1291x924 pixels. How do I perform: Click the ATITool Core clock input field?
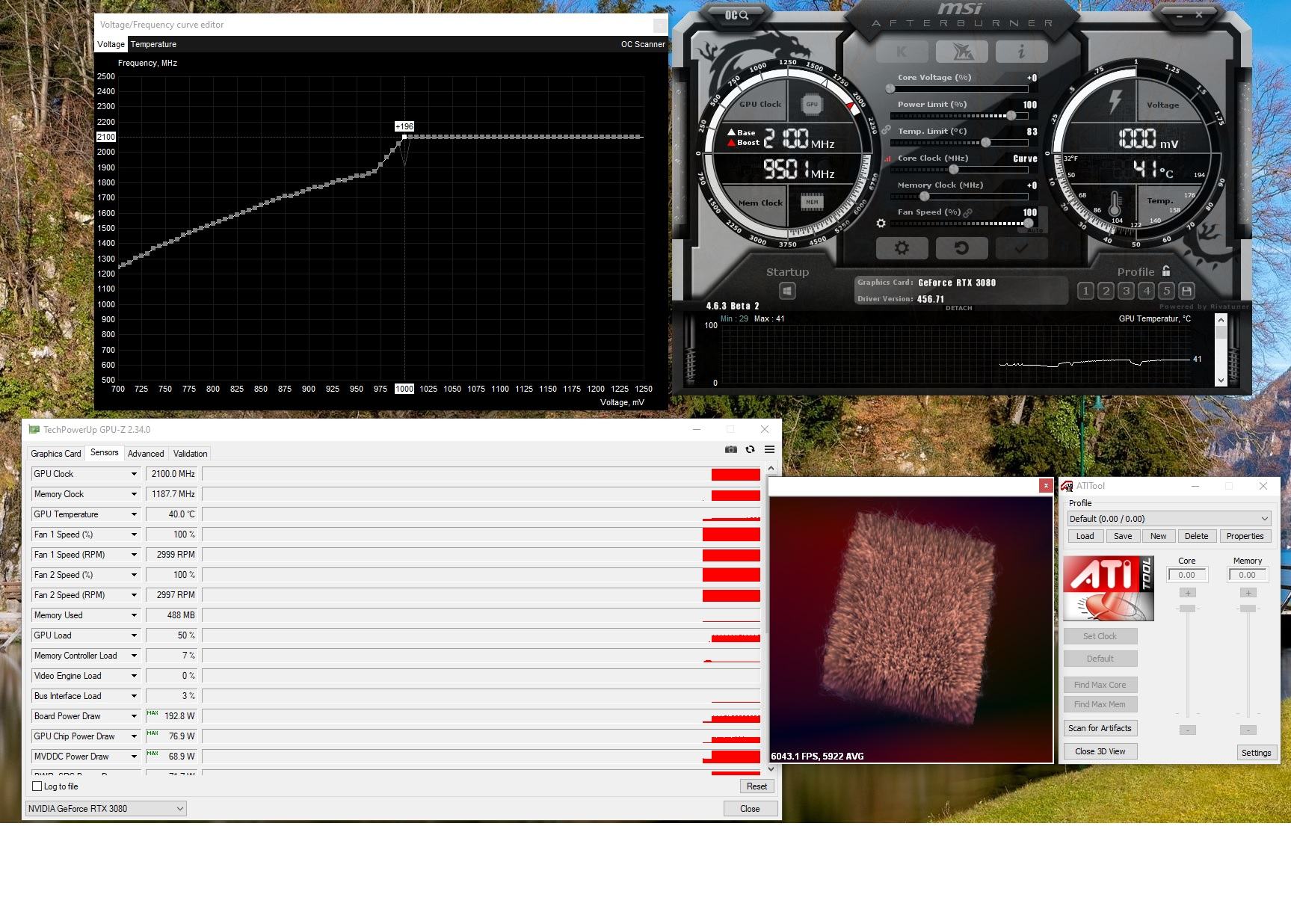[1187, 575]
